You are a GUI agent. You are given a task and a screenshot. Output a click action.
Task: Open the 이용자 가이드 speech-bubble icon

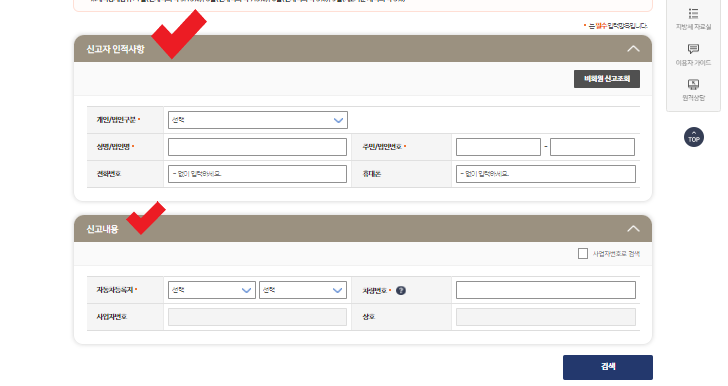point(693,49)
